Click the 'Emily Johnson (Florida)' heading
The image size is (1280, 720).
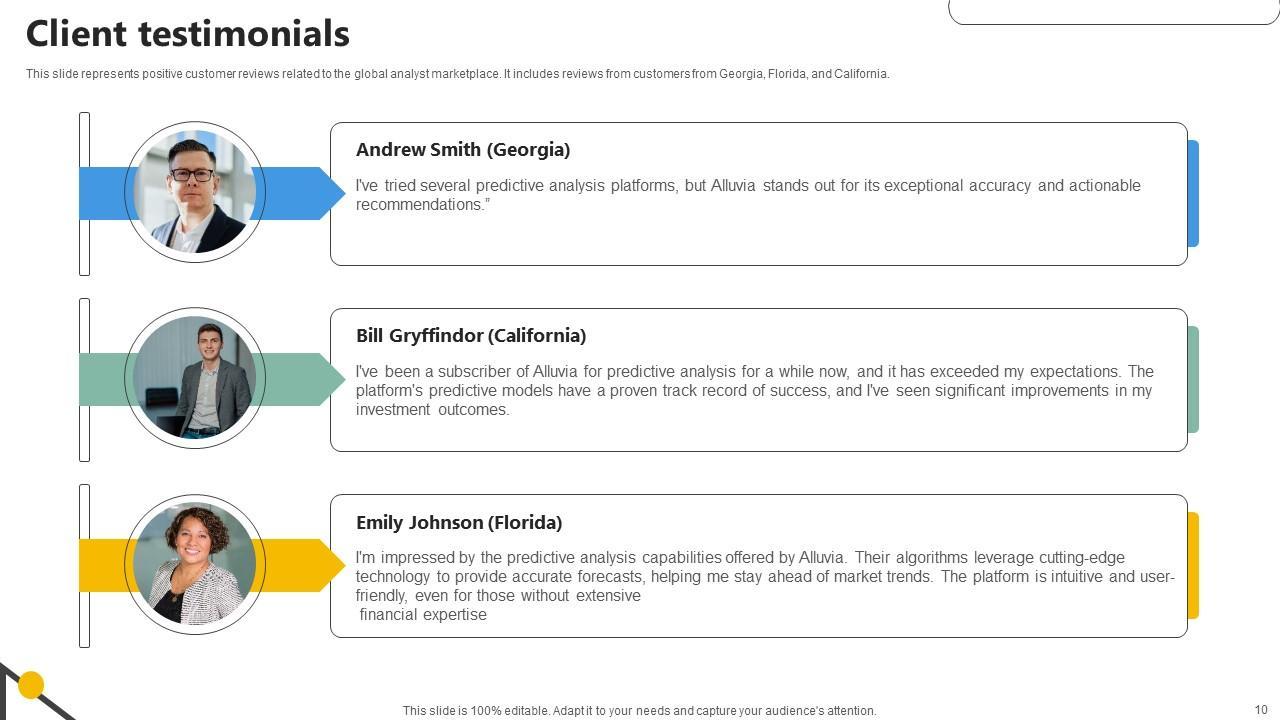(459, 523)
